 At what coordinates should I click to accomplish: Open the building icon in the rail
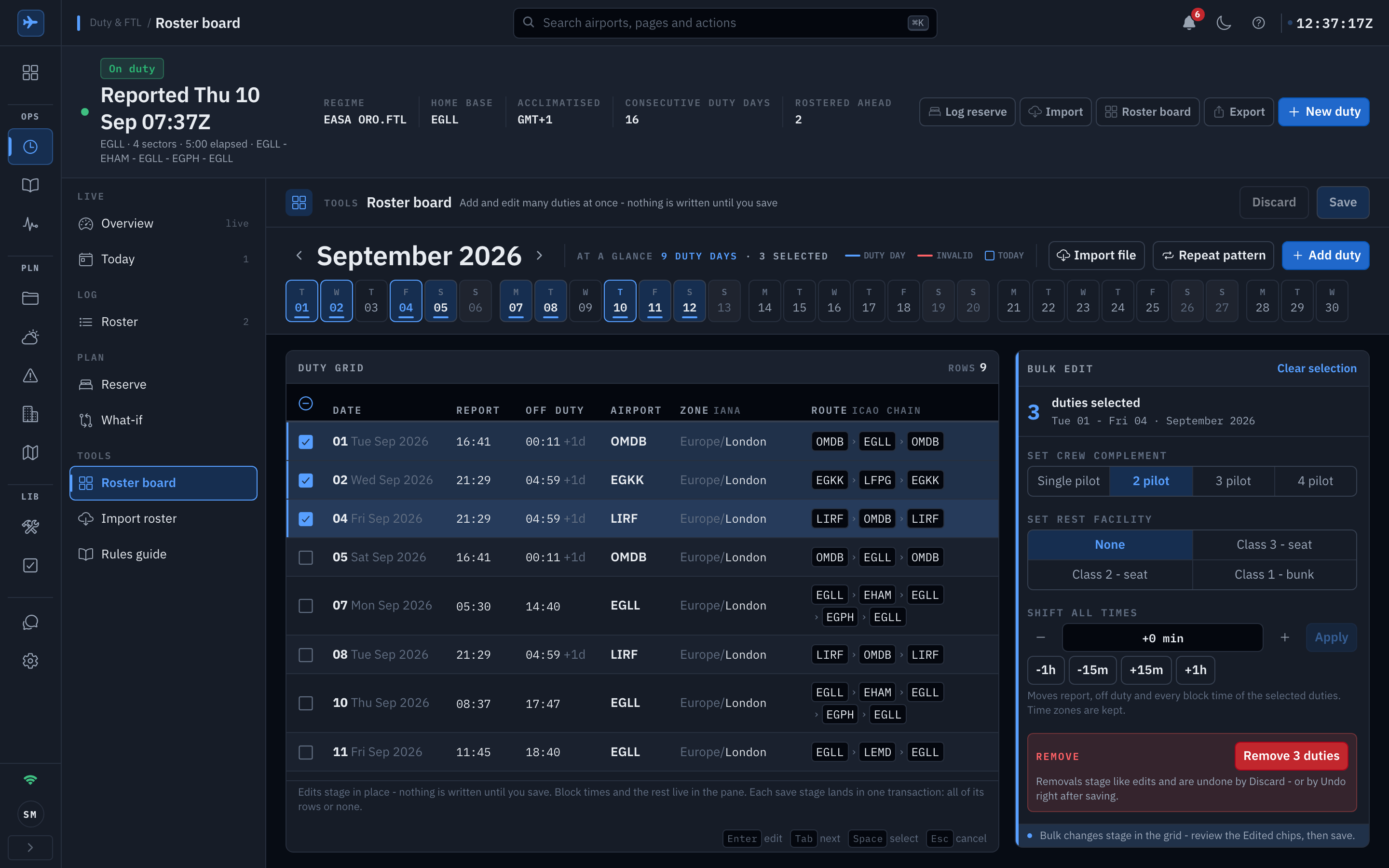tap(30, 414)
